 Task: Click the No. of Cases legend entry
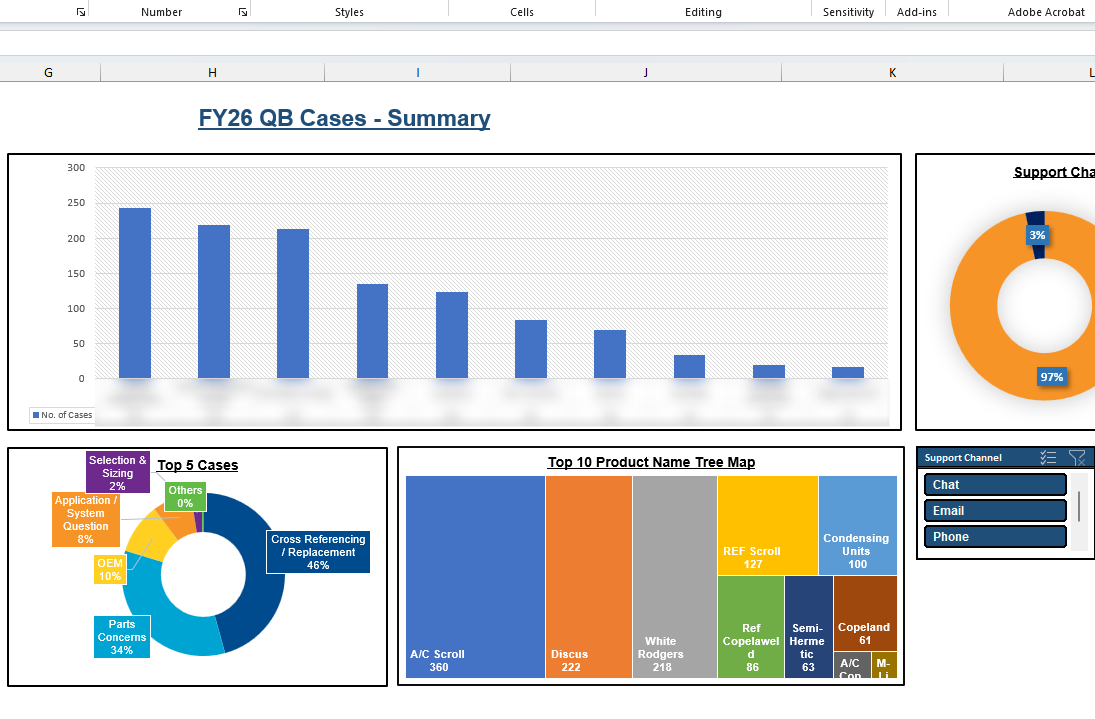click(62, 415)
